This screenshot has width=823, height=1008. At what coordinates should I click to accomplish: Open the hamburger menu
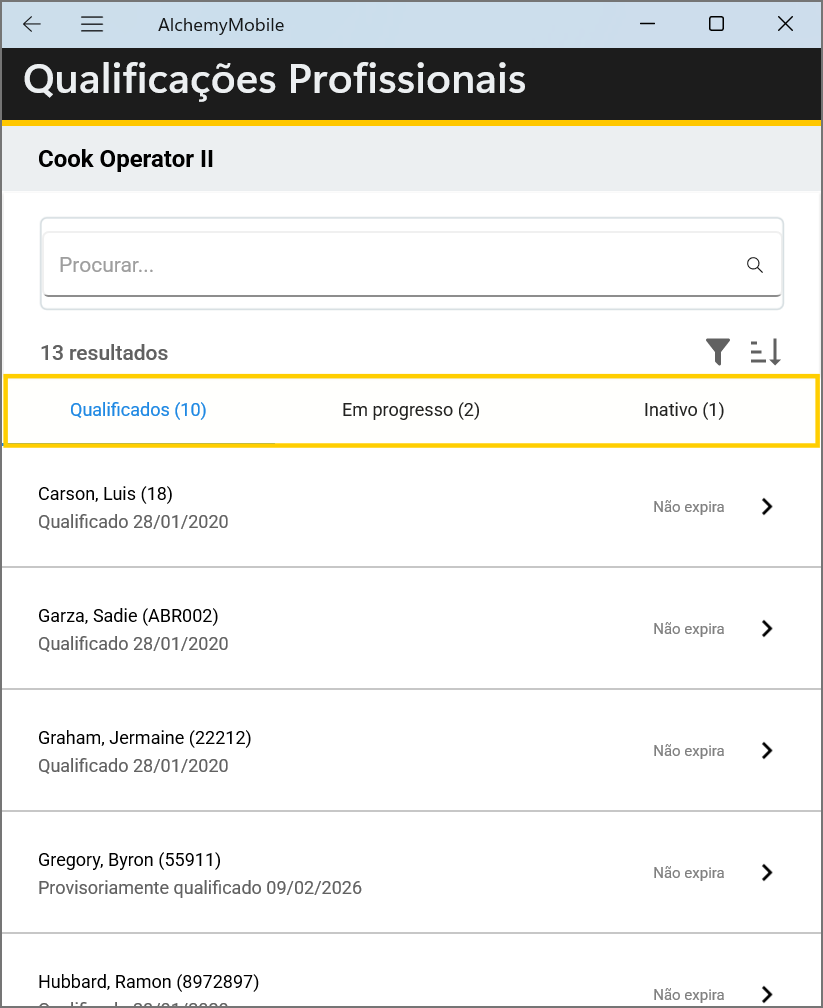[x=92, y=25]
